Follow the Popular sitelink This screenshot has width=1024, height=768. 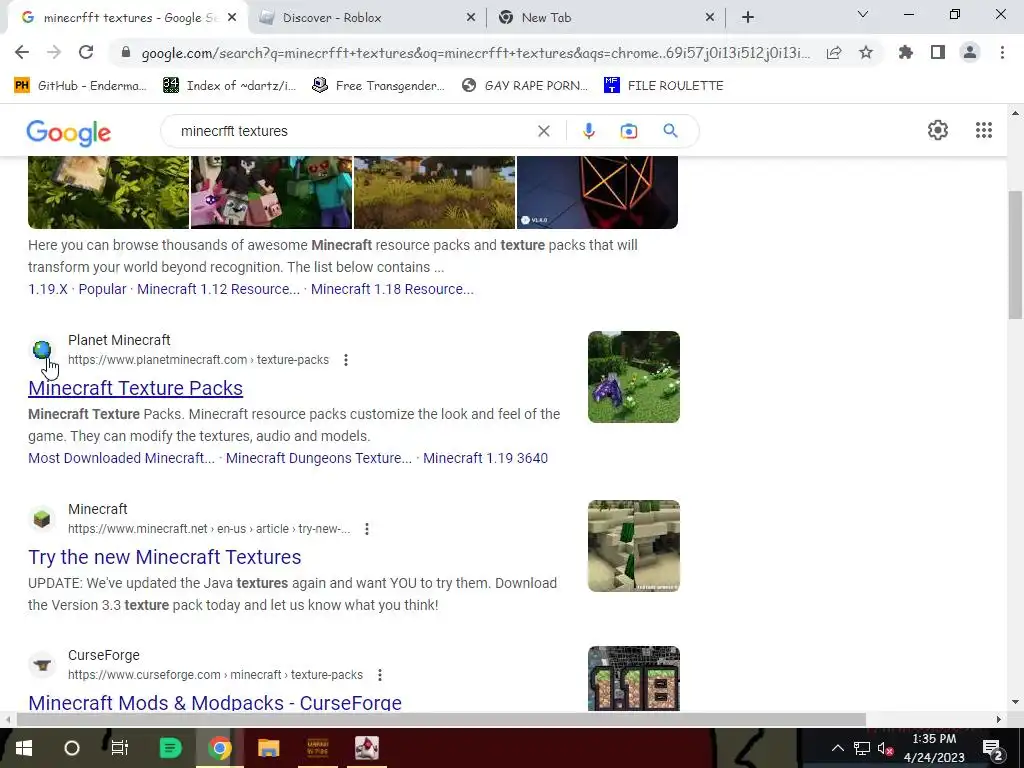click(103, 289)
